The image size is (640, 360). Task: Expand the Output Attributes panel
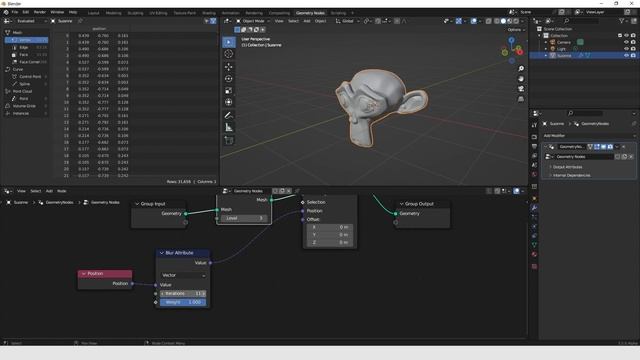coord(567,167)
